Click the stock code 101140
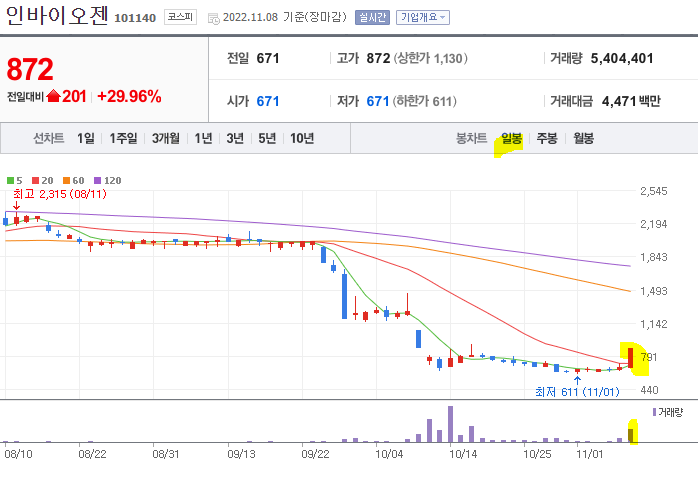Viewport: 698px width, 477px height. pos(135,18)
